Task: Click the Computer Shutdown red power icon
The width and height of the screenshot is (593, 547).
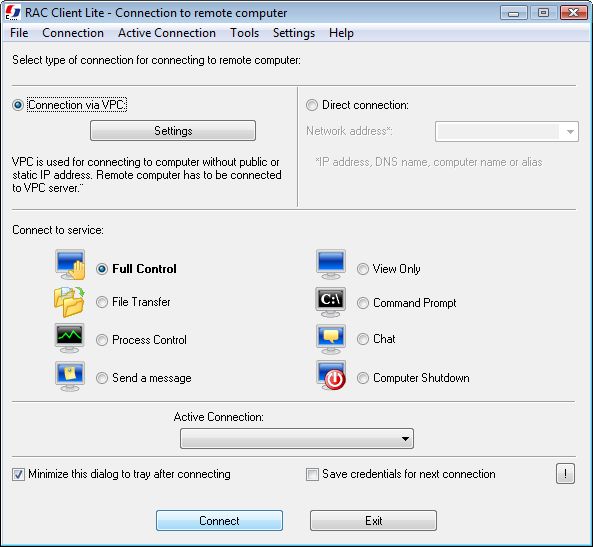Action: click(x=331, y=376)
